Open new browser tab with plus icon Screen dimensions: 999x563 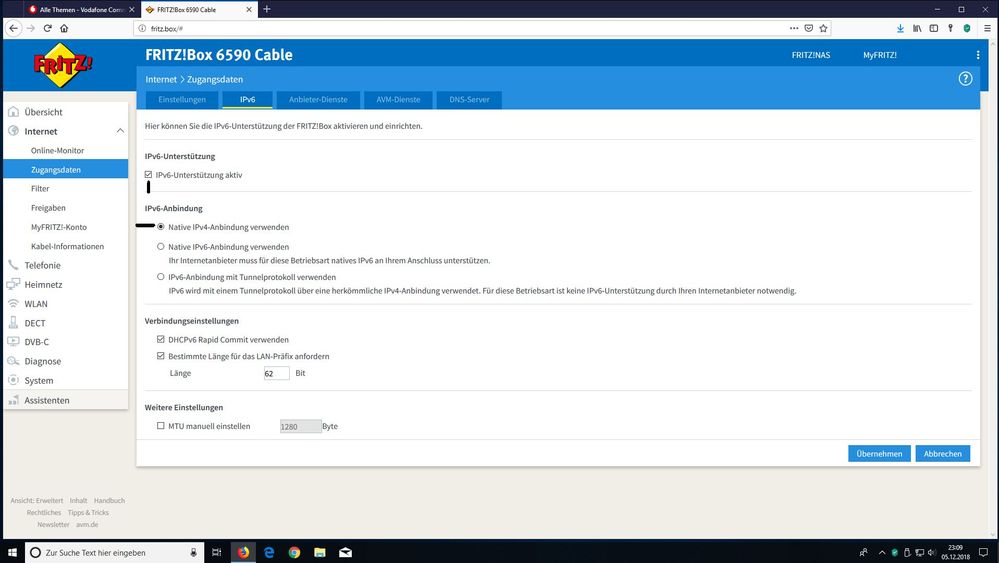pyautogui.click(x=267, y=9)
